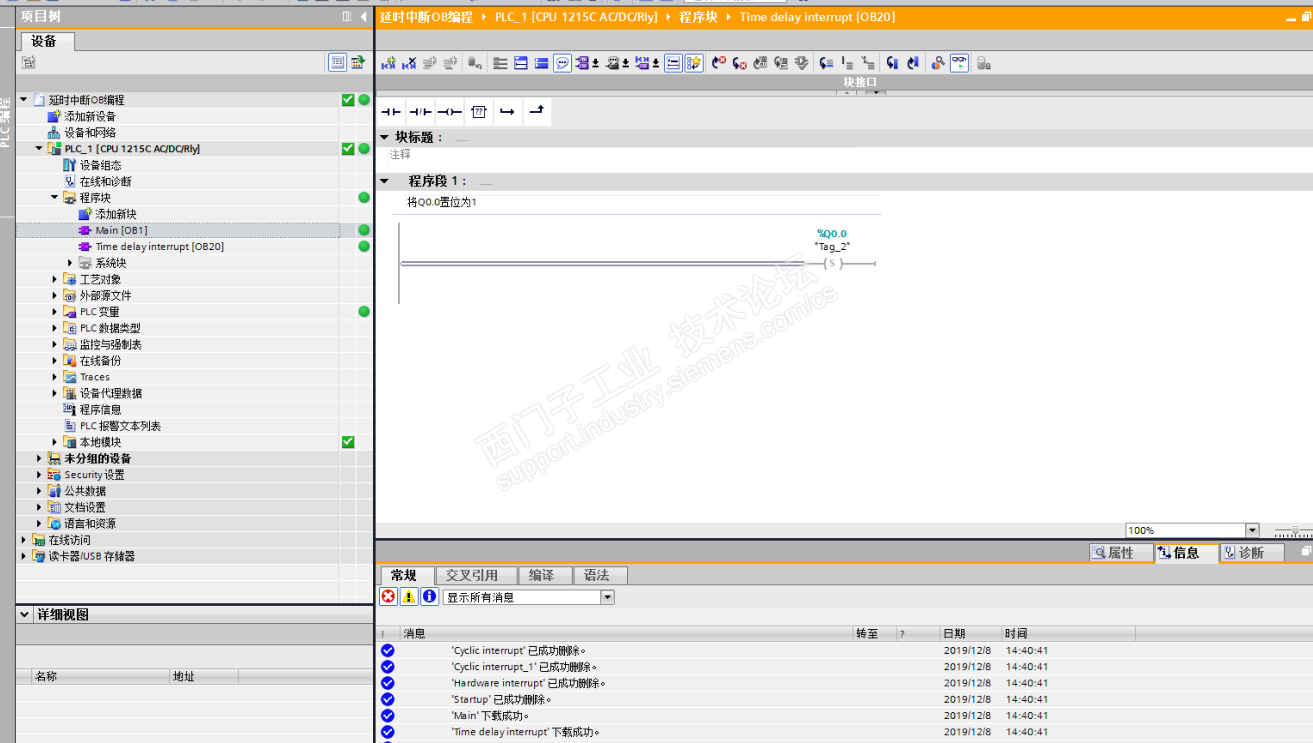Screen dimensions: 1313x743
Task: Collapse the 详细视图 detail view panel
Action: pyautogui.click(x=25, y=614)
